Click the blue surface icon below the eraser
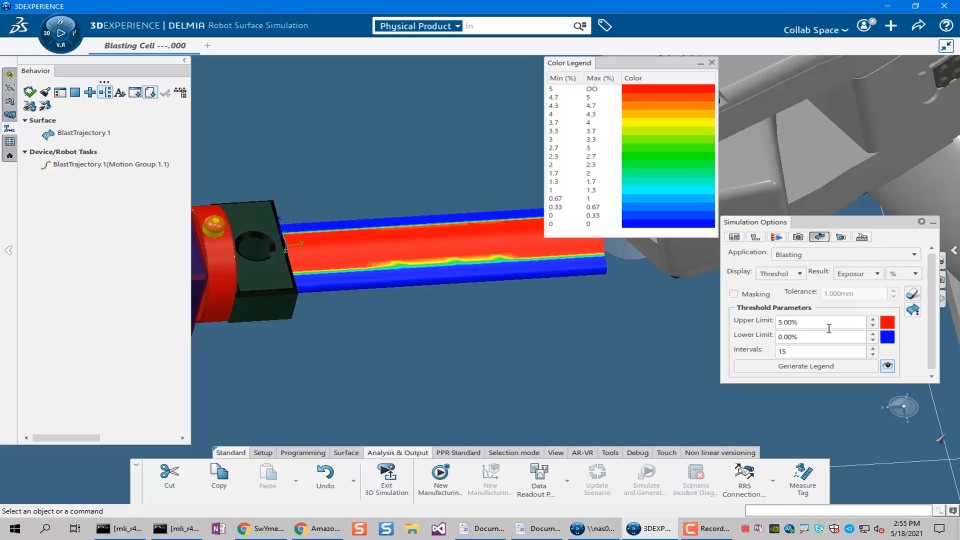Viewport: 960px width, 540px height. (912, 310)
